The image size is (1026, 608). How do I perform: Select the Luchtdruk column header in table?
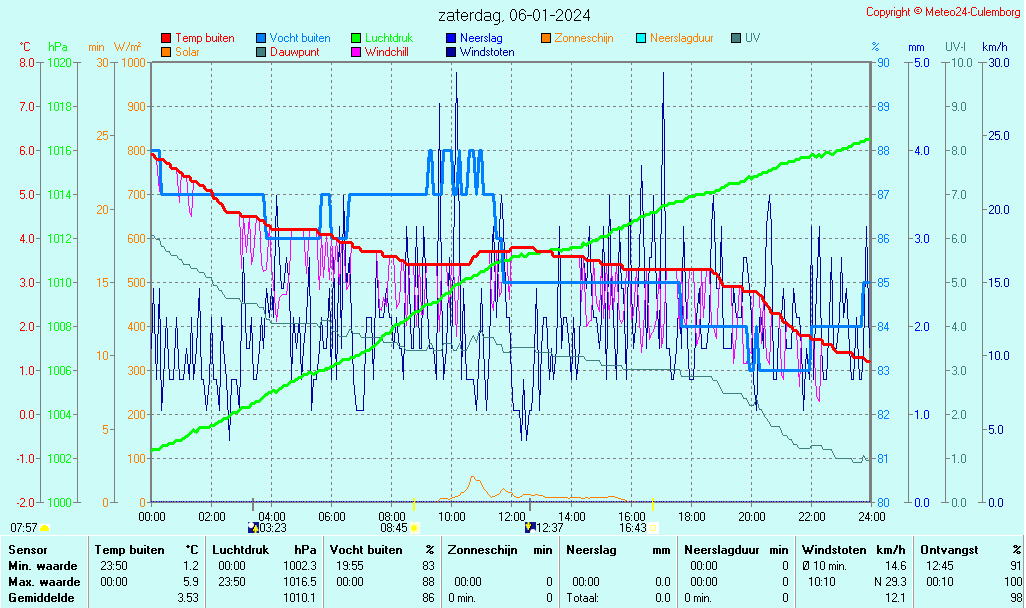(241, 549)
